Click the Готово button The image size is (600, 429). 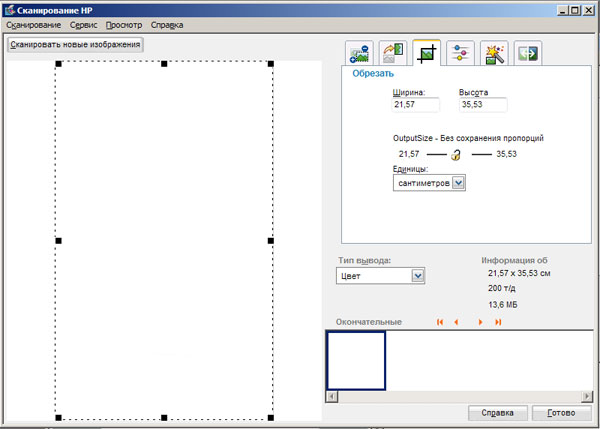click(x=561, y=413)
